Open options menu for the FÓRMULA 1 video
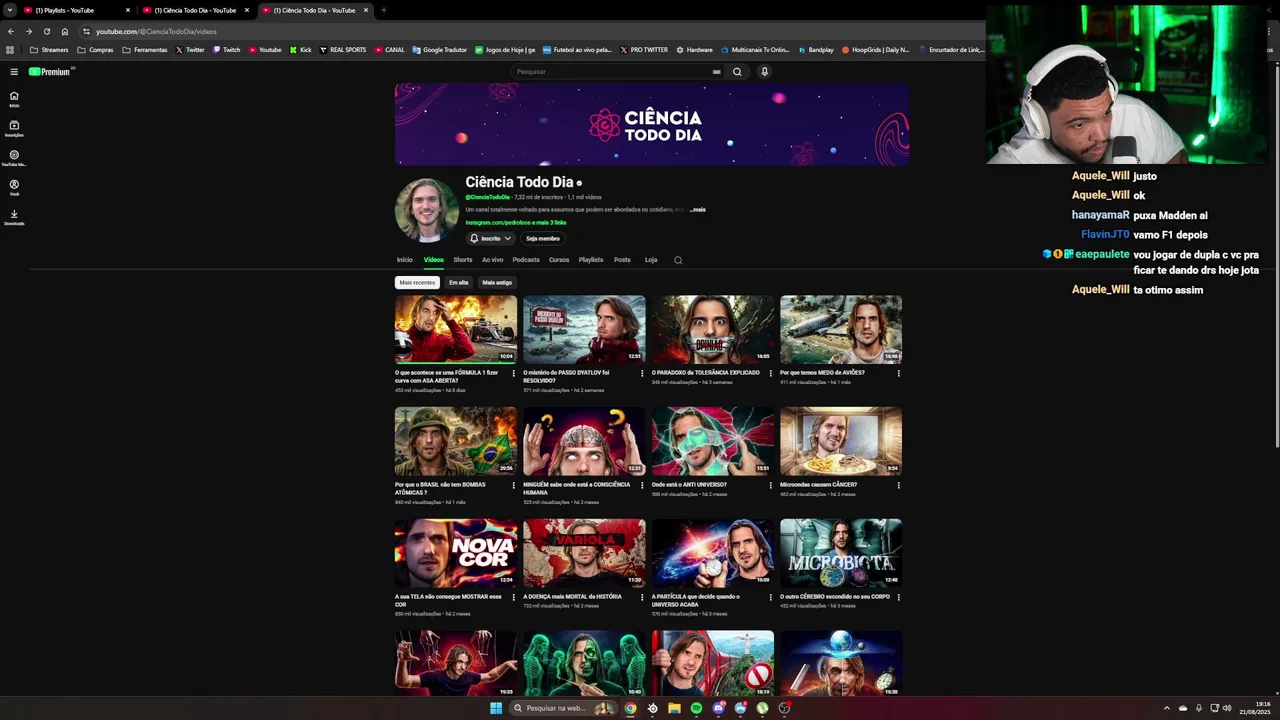1280x720 pixels. [x=514, y=373]
